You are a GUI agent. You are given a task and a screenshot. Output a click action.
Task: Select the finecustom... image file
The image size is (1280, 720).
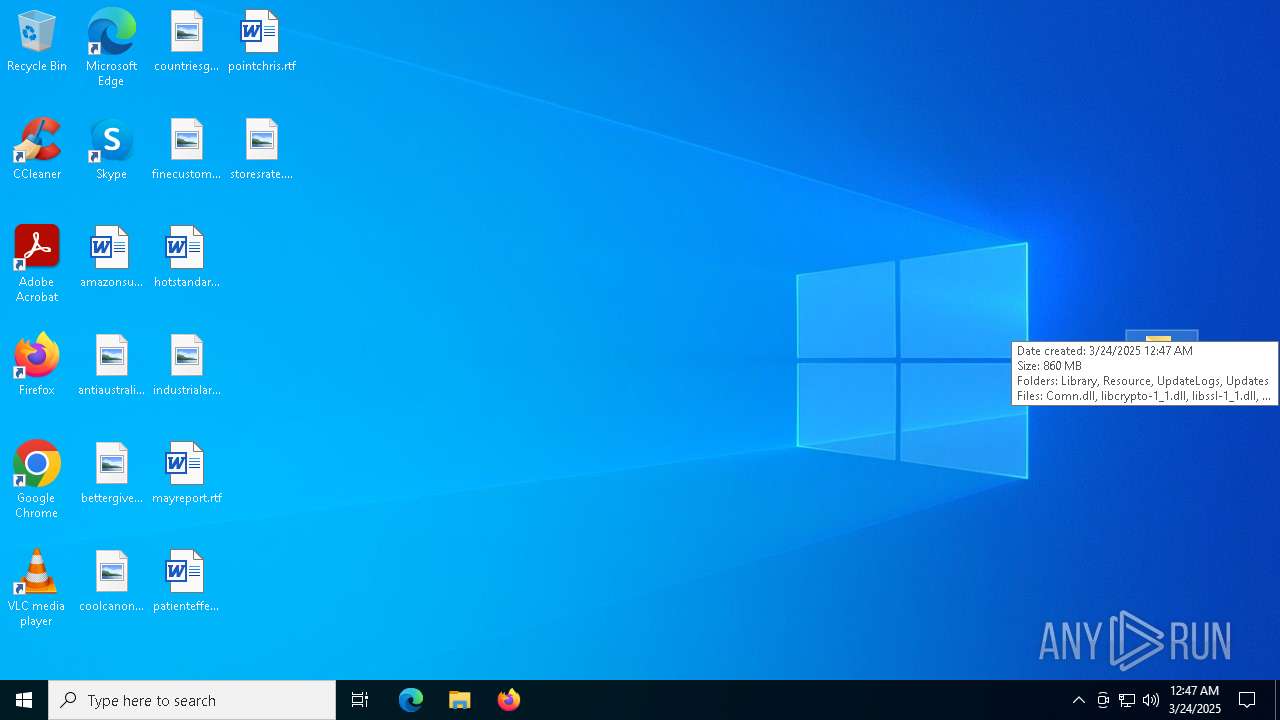click(x=186, y=150)
